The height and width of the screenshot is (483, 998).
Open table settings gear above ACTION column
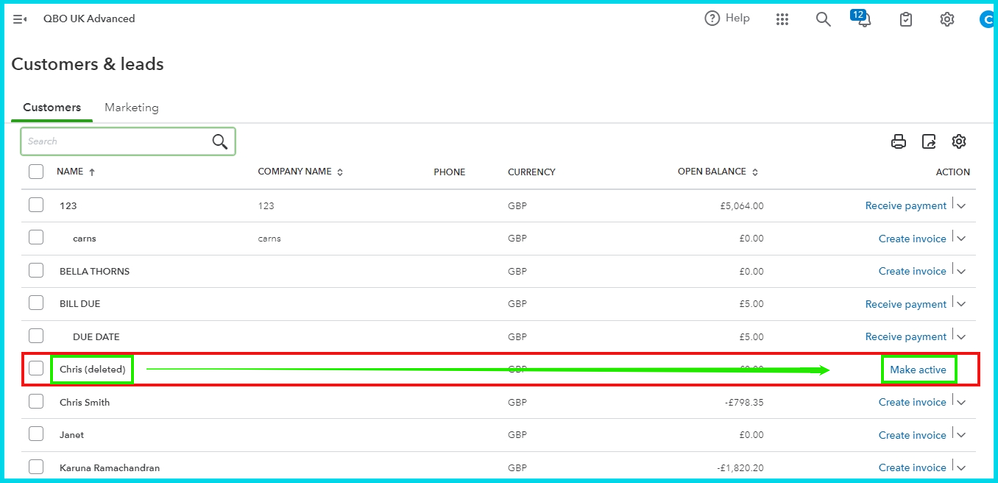pyautogui.click(x=959, y=142)
